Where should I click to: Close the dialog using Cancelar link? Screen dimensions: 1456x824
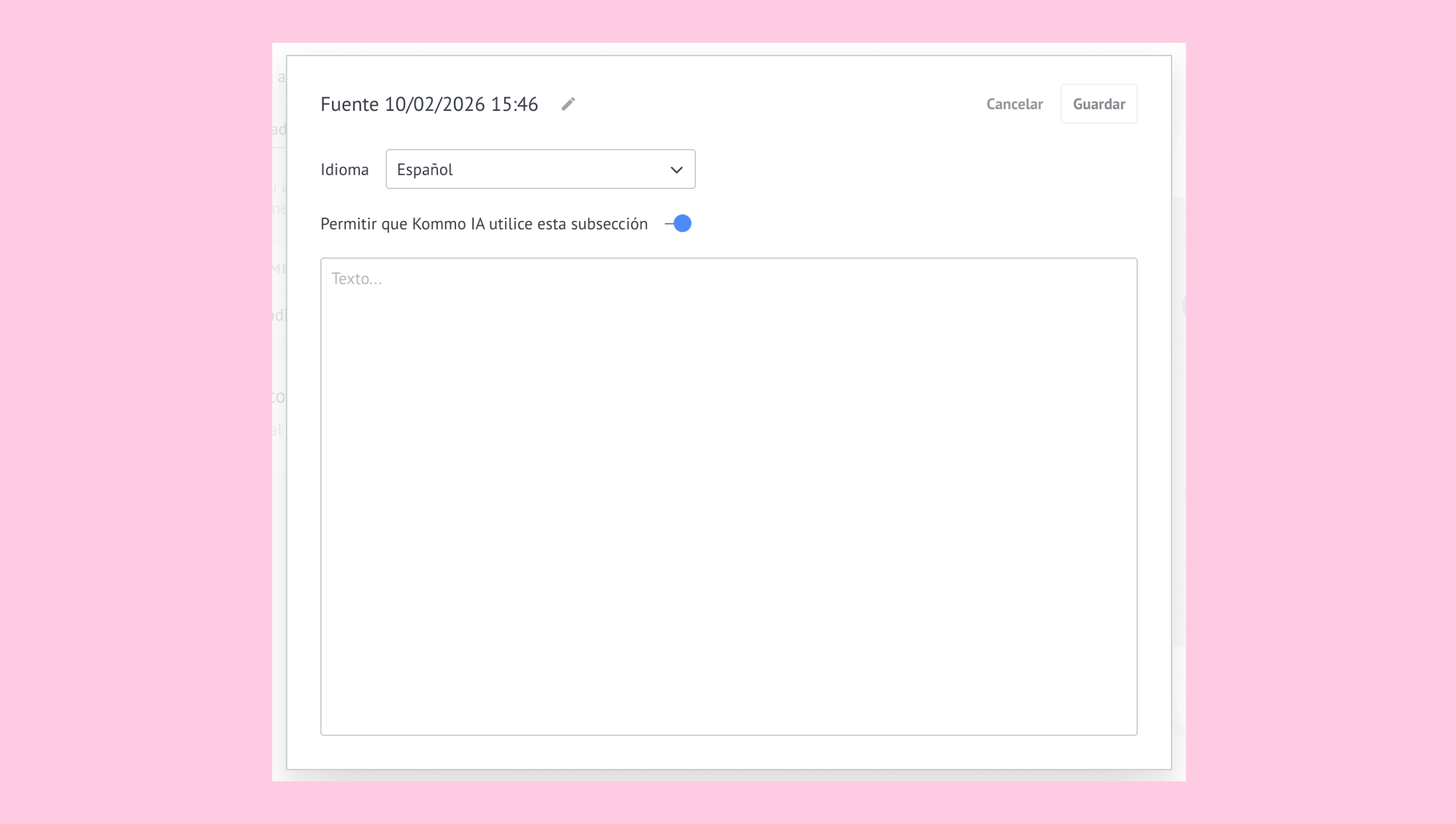click(x=1014, y=104)
